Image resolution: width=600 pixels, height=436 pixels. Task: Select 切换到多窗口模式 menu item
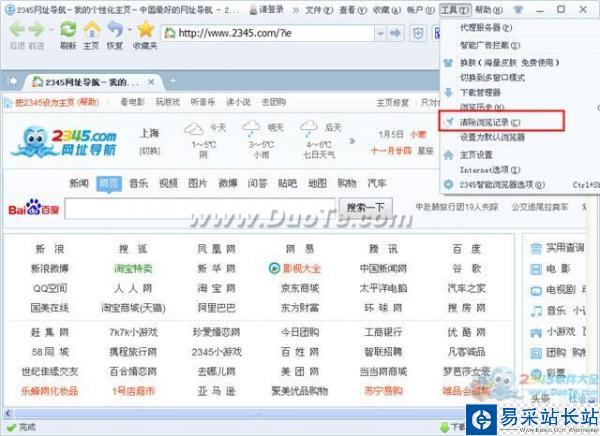pos(492,77)
